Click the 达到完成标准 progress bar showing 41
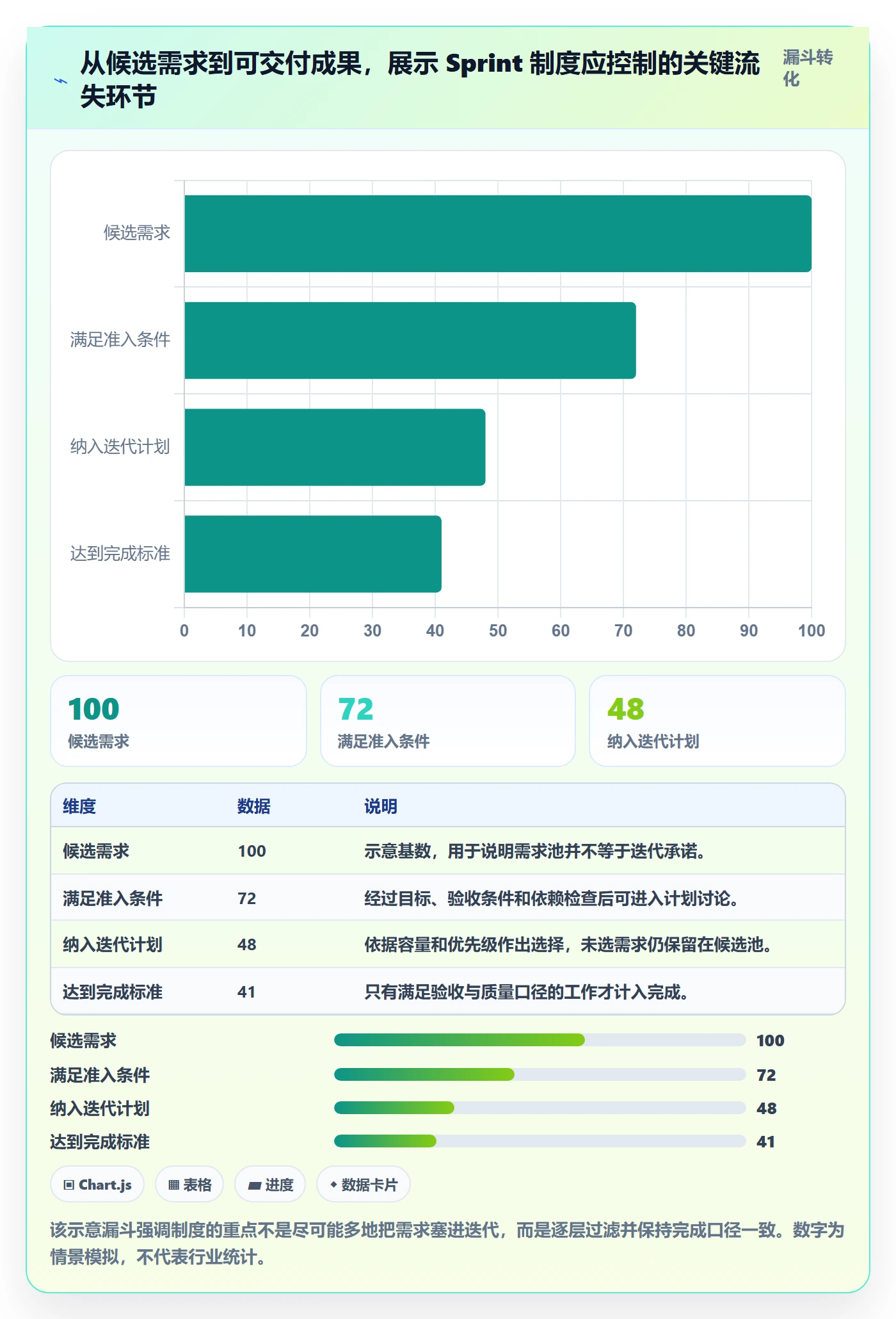 (x=540, y=1141)
